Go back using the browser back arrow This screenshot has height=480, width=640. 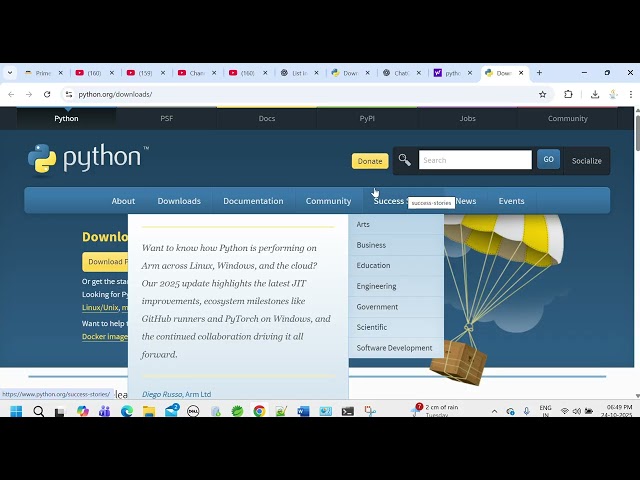click(11, 94)
